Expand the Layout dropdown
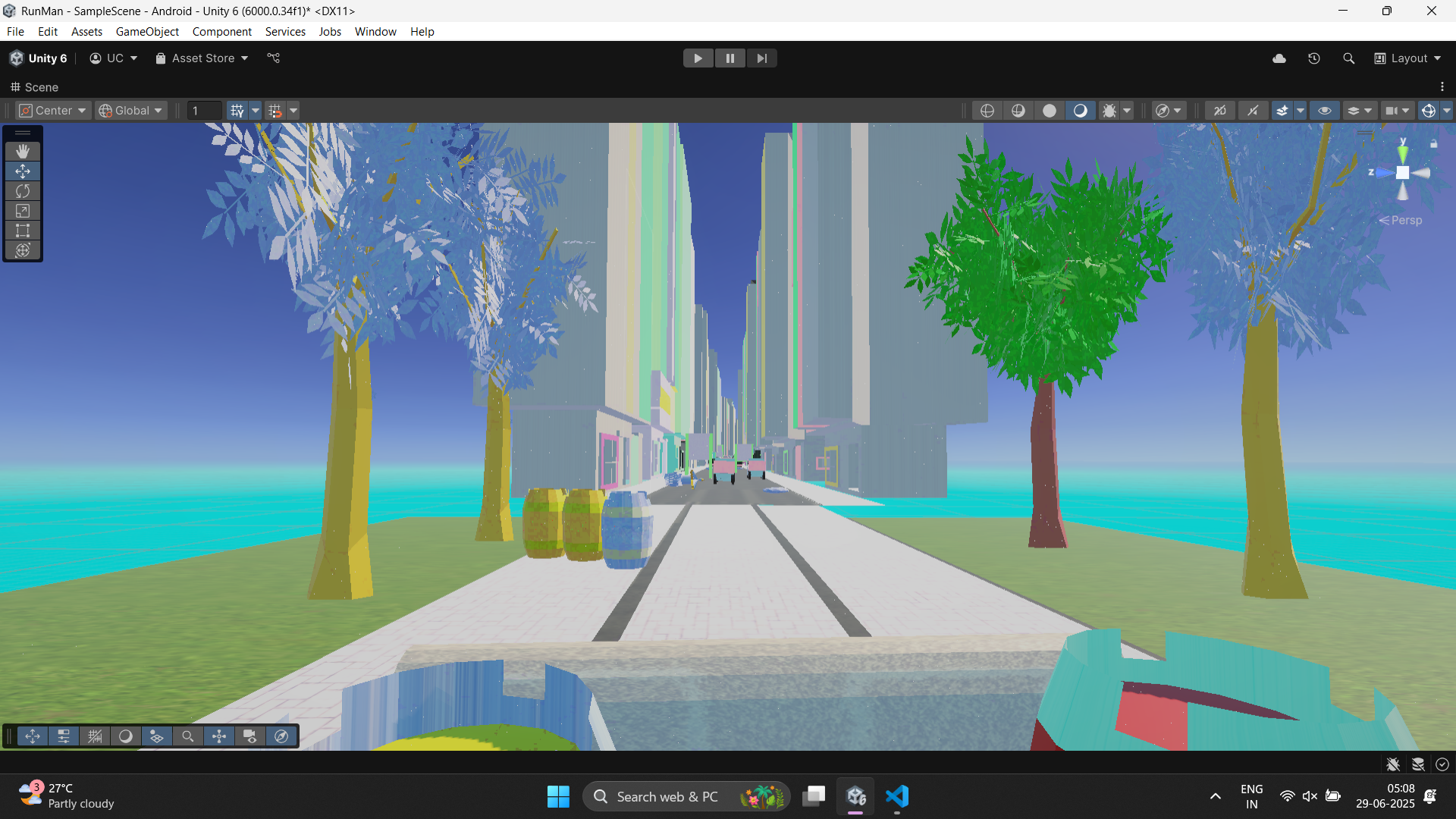 tap(1408, 58)
